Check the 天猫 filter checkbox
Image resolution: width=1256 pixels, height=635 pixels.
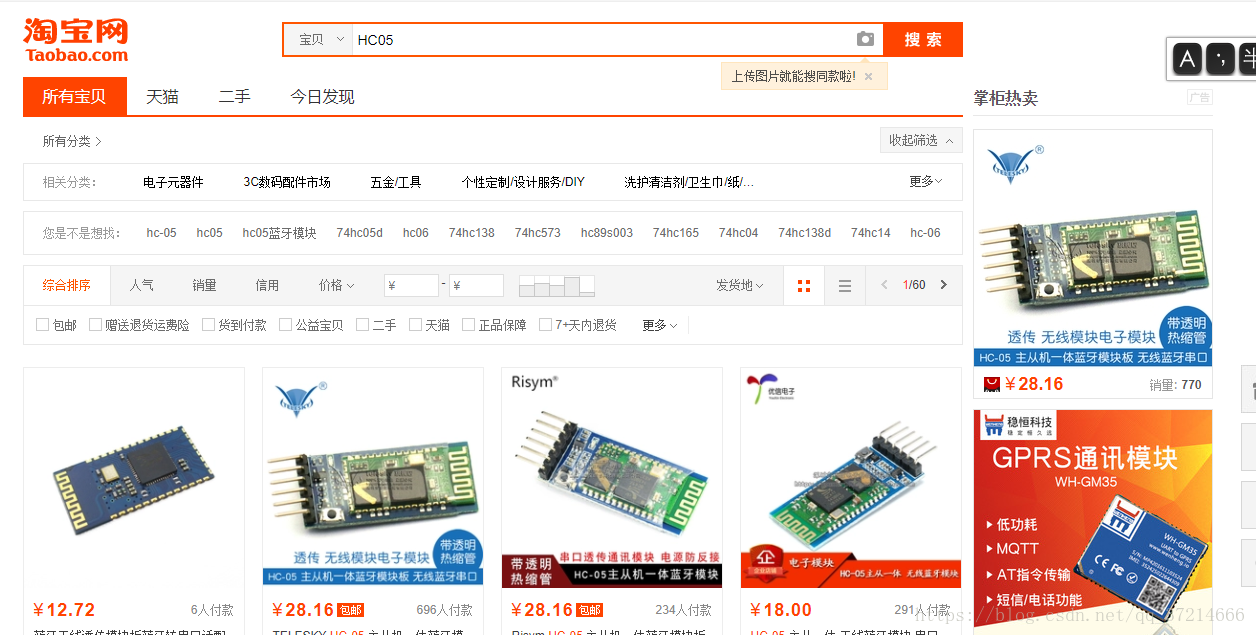pos(415,324)
